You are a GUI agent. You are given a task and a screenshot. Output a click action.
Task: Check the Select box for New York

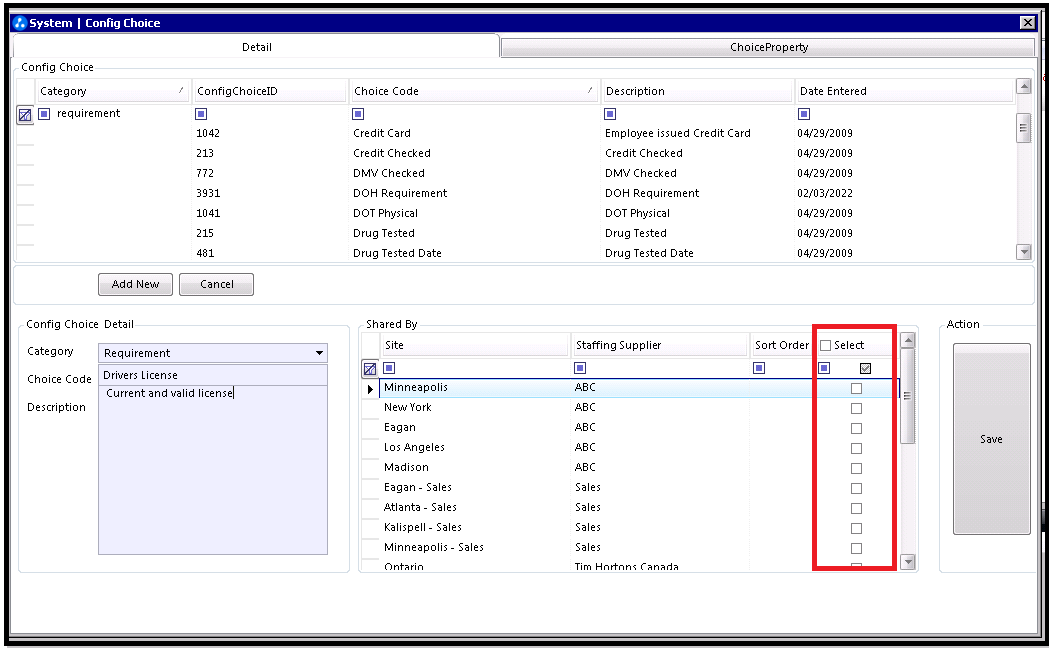857,409
